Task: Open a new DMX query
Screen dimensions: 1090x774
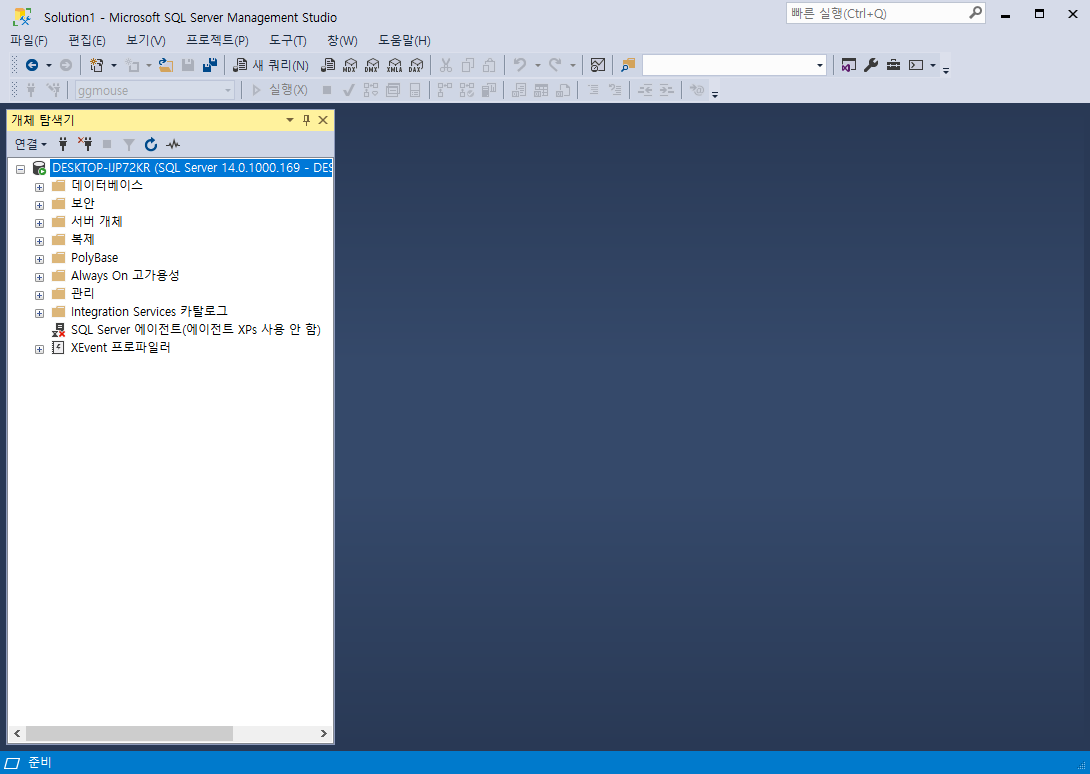Action: click(372, 65)
